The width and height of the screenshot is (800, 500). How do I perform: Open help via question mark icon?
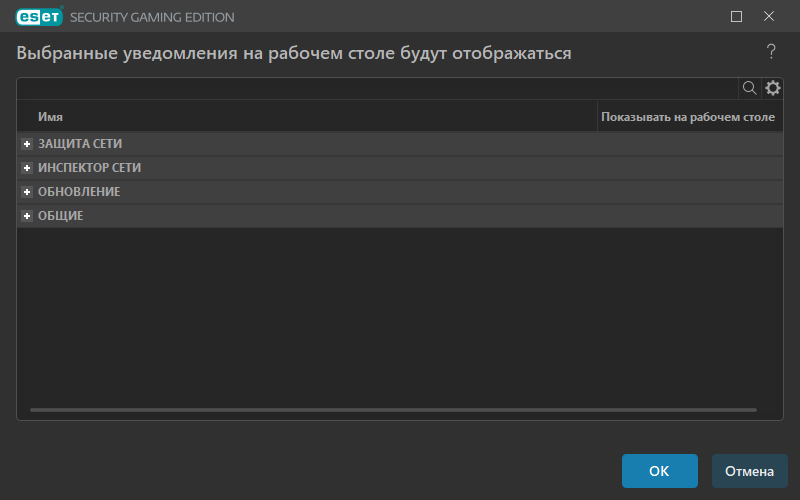click(x=771, y=52)
